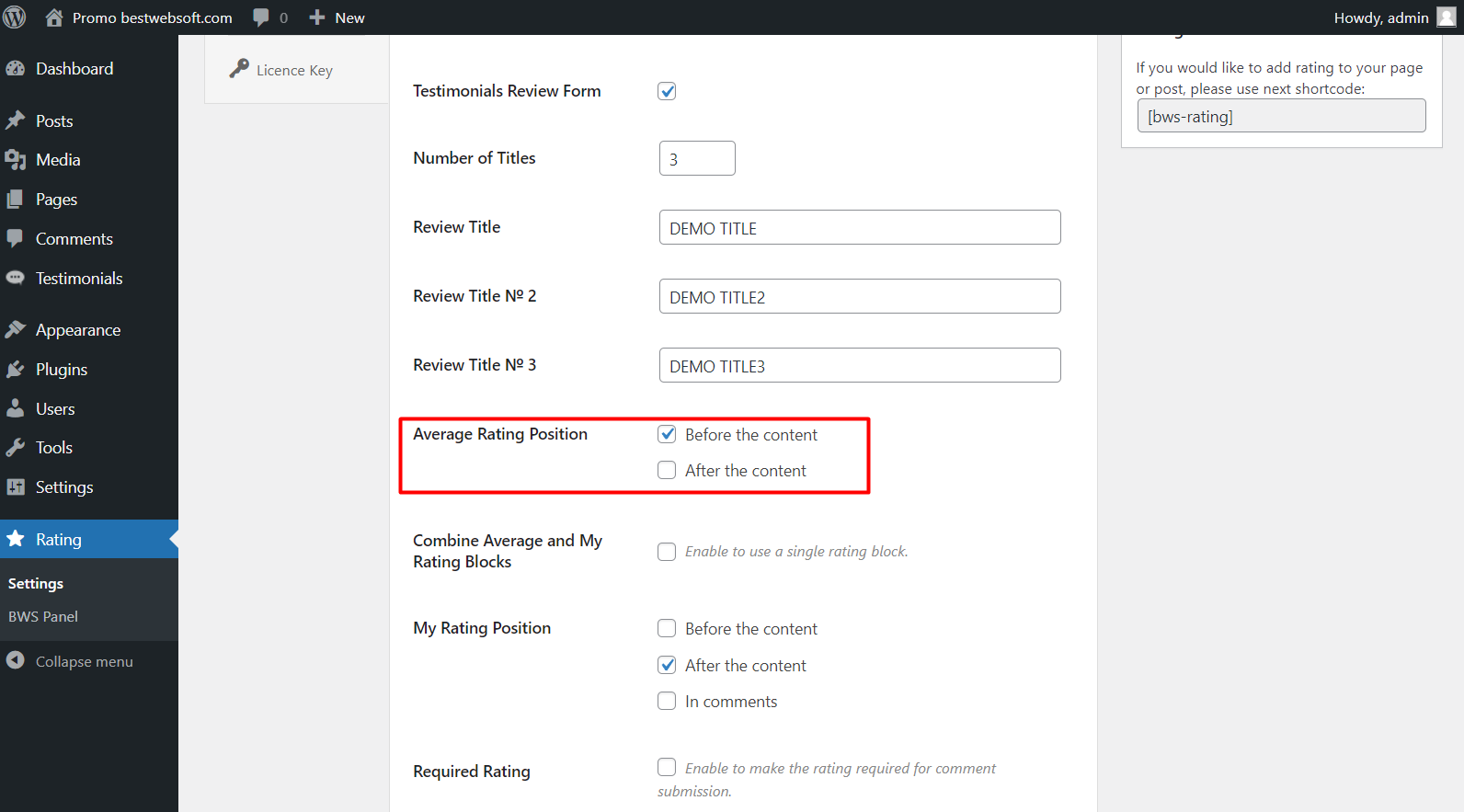This screenshot has height=812, width=1464.
Task: Uncheck Testimonials Review Form checkbox
Action: [667, 91]
